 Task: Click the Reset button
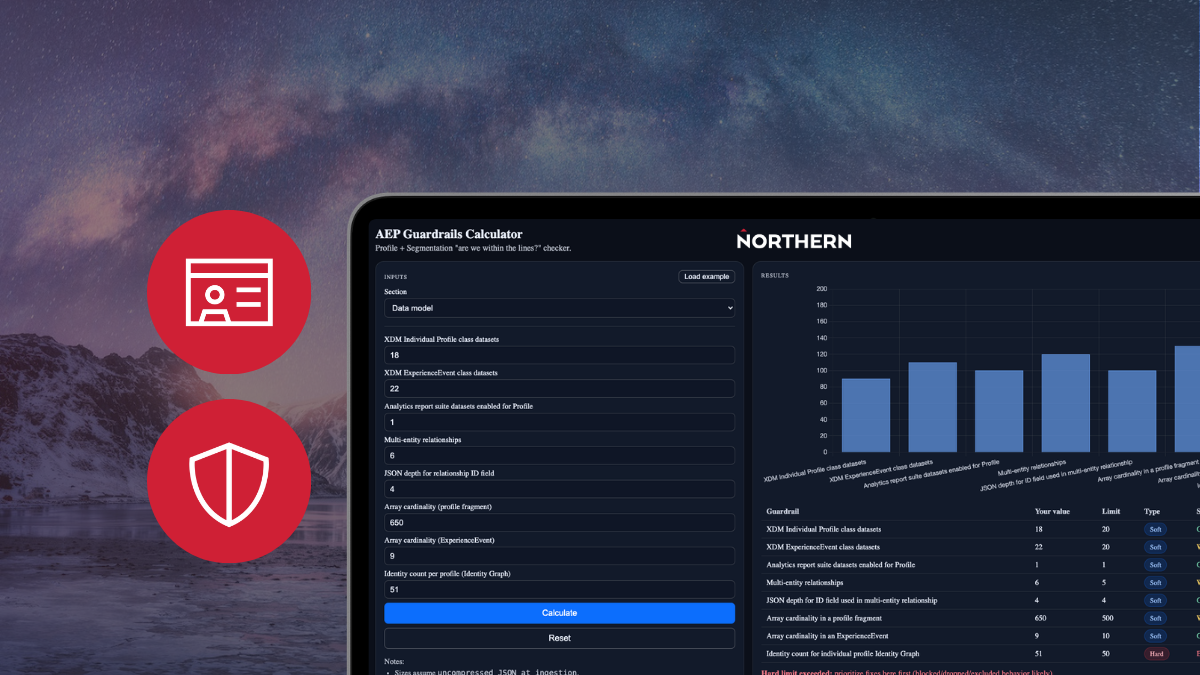560,638
